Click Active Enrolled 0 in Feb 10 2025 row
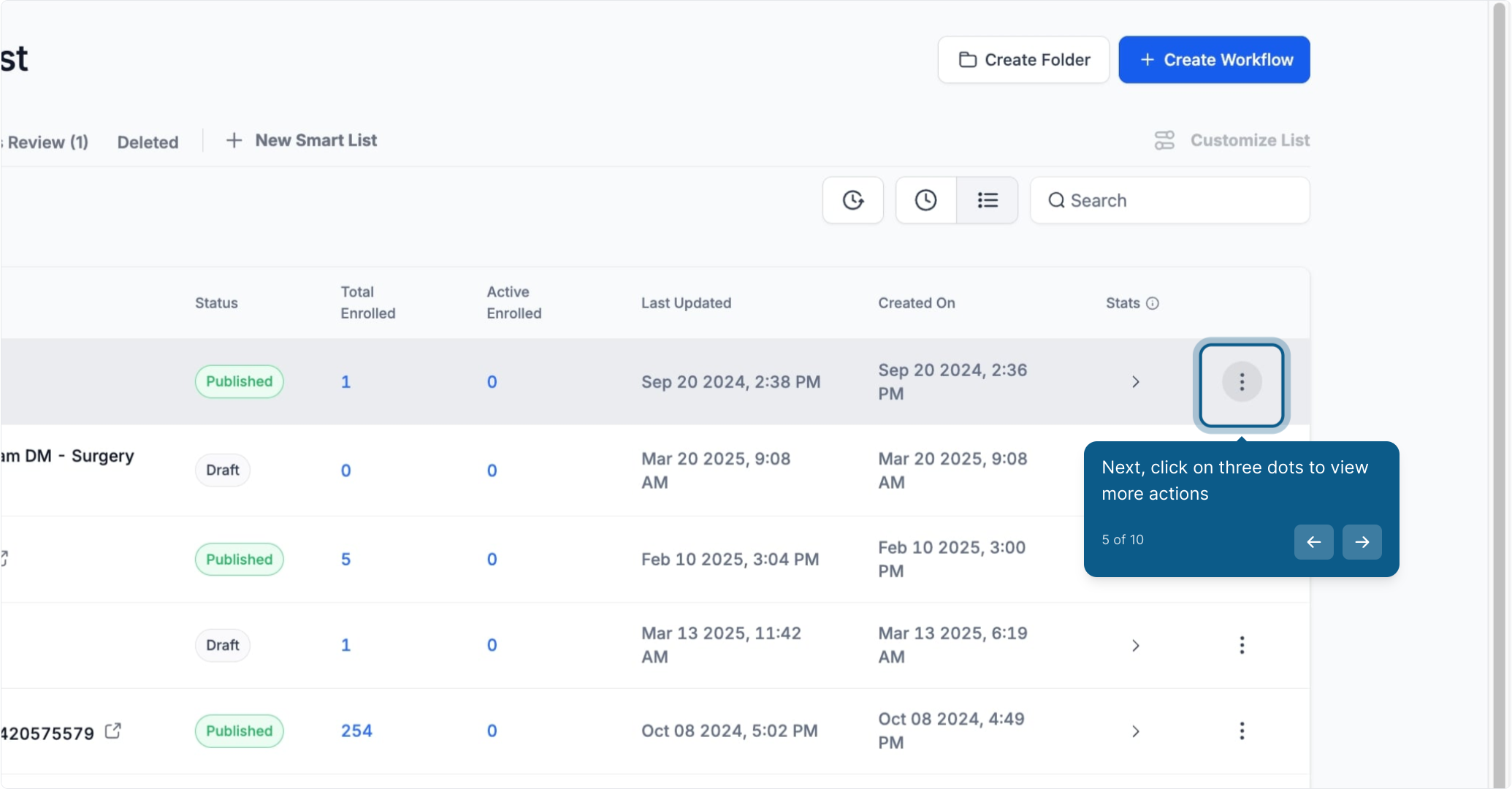Image resolution: width=1512 pixels, height=789 pixels. [x=492, y=559]
